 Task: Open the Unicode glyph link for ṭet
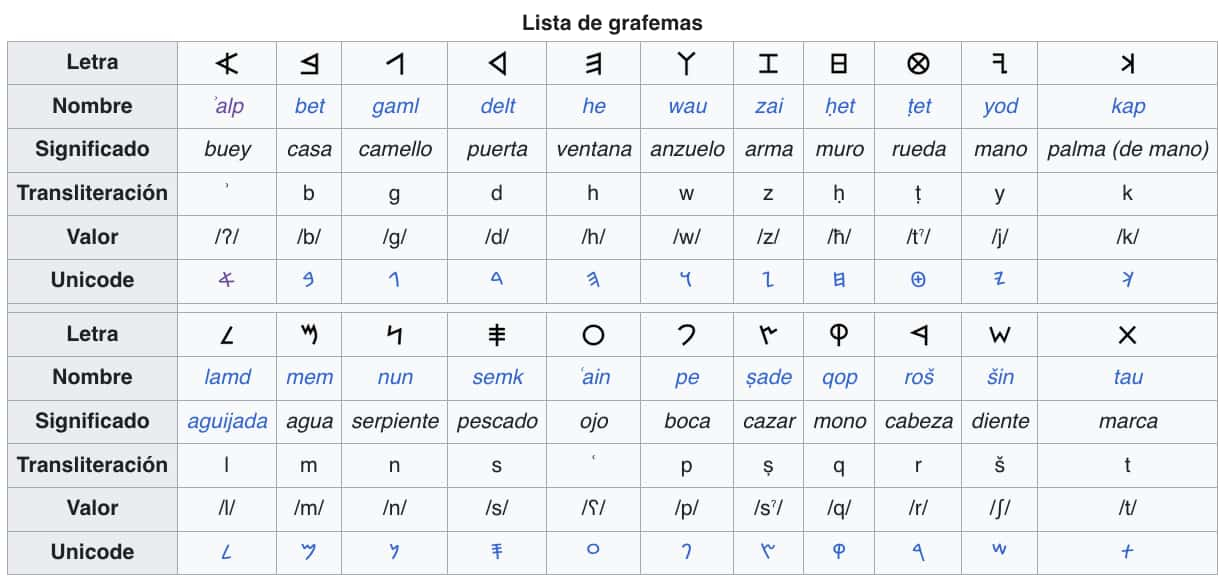coord(918,280)
